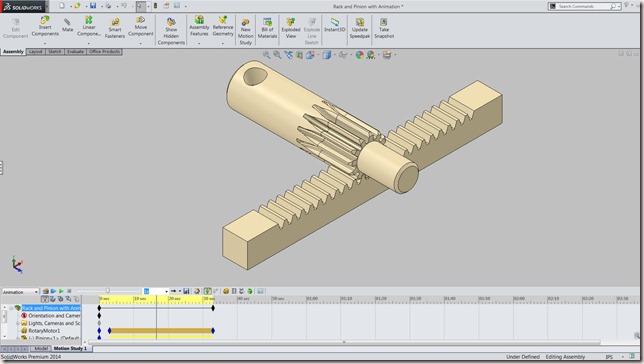Image resolution: width=644 pixels, height=364 pixels.
Task: Collapse the Rack and Pinion tree node
Action: click(11, 308)
